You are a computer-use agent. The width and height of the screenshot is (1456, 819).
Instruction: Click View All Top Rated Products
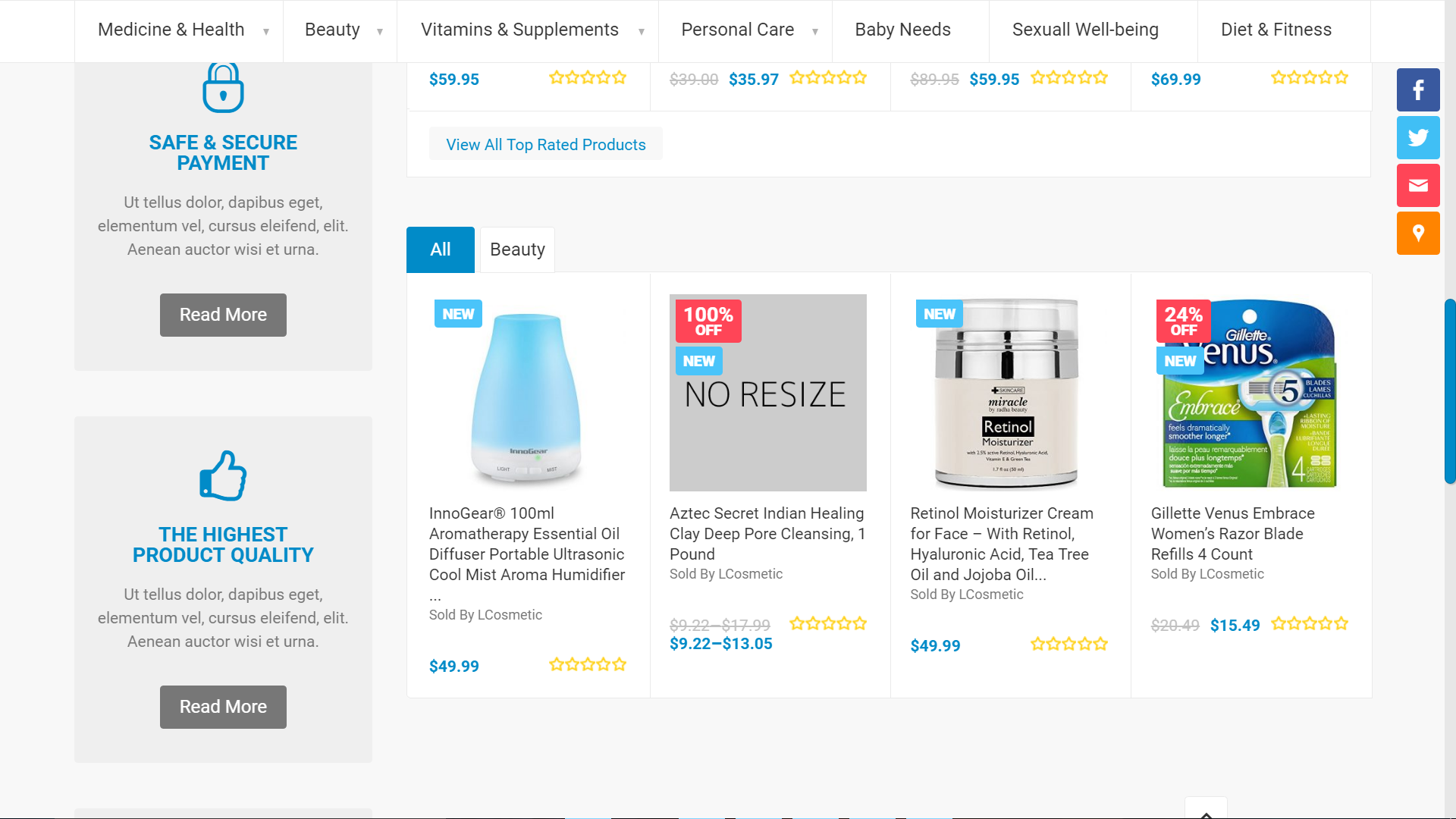(x=545, y=144)
